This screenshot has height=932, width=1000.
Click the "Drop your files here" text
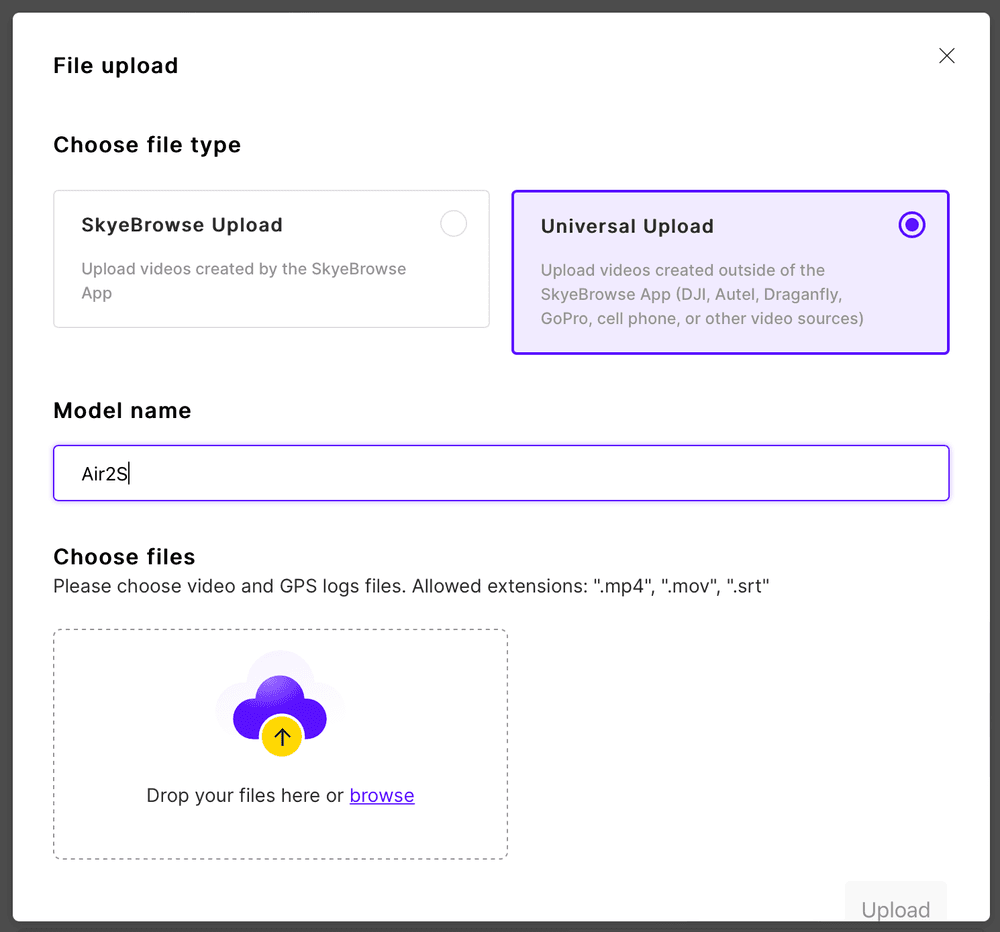(x=245, y=796)
